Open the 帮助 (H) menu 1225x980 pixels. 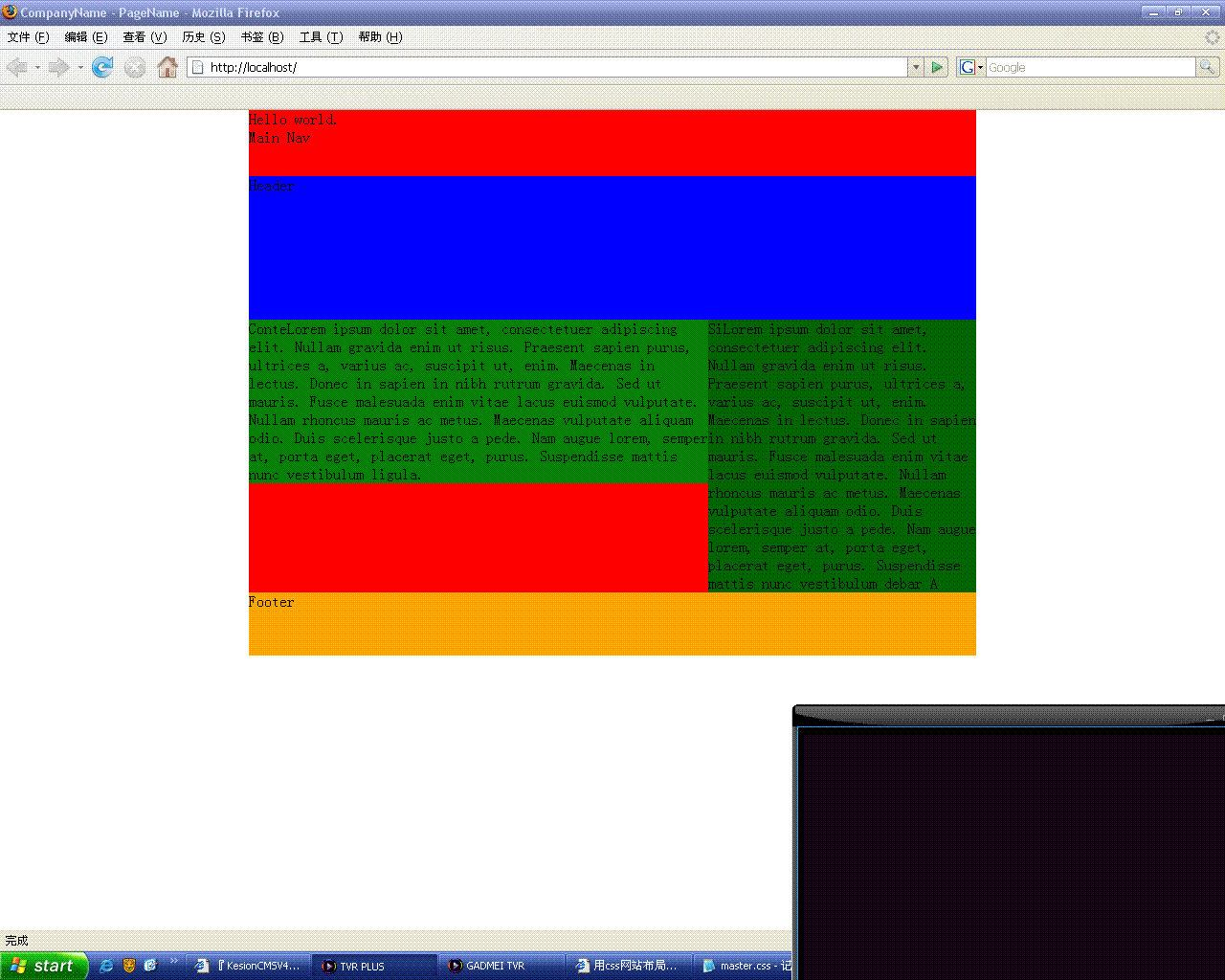380,37
